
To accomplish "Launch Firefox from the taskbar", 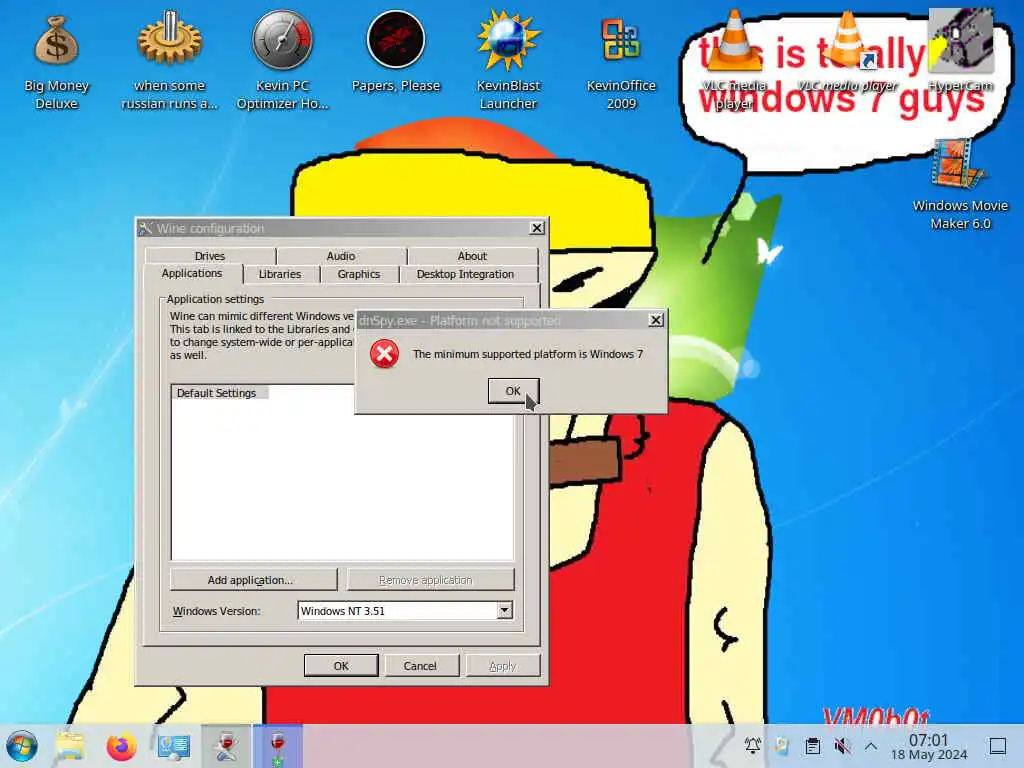I will tap(121, 746).
